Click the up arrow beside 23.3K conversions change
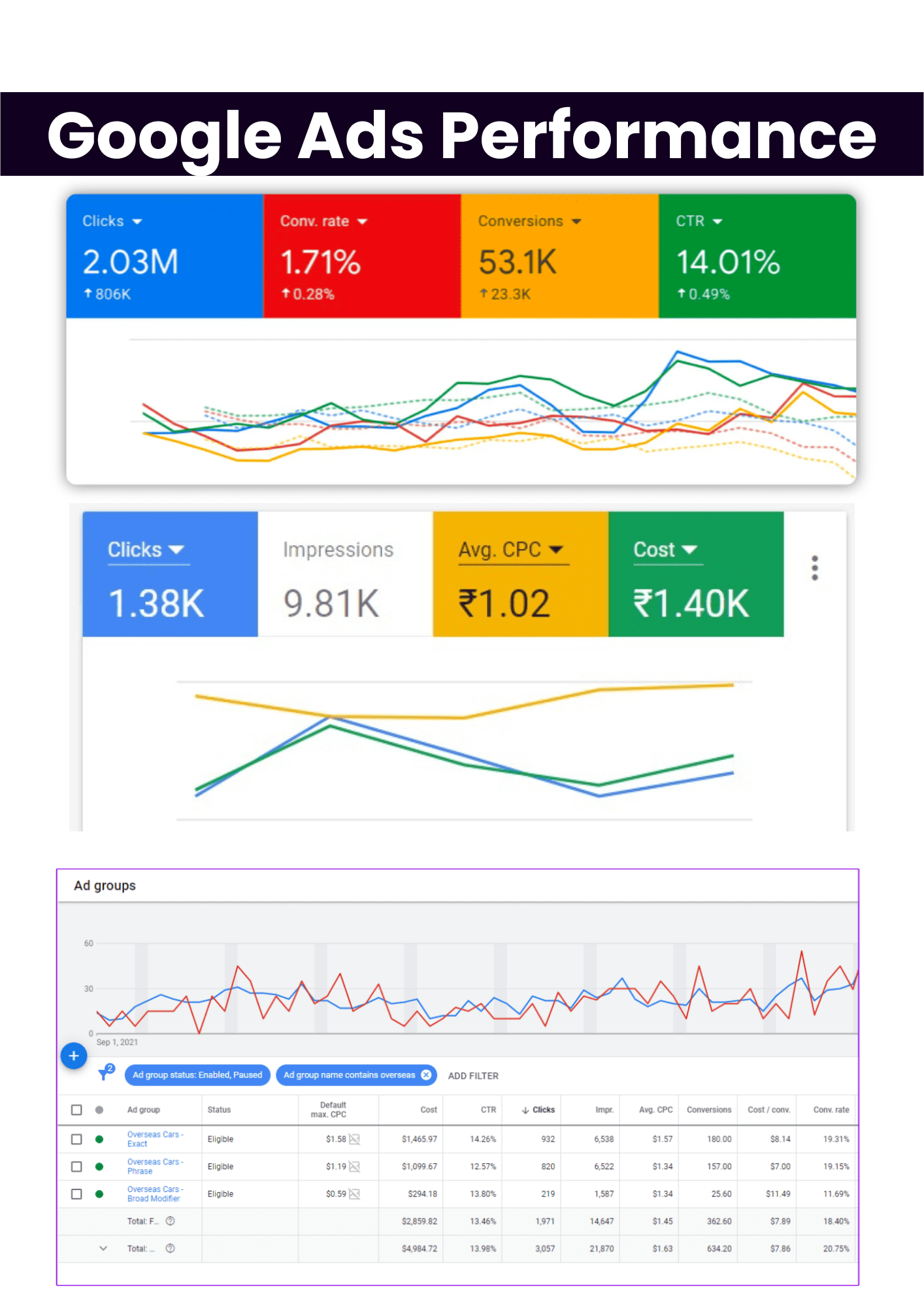Viewport: 924px width, 1307px height. [x=484, y=293]
